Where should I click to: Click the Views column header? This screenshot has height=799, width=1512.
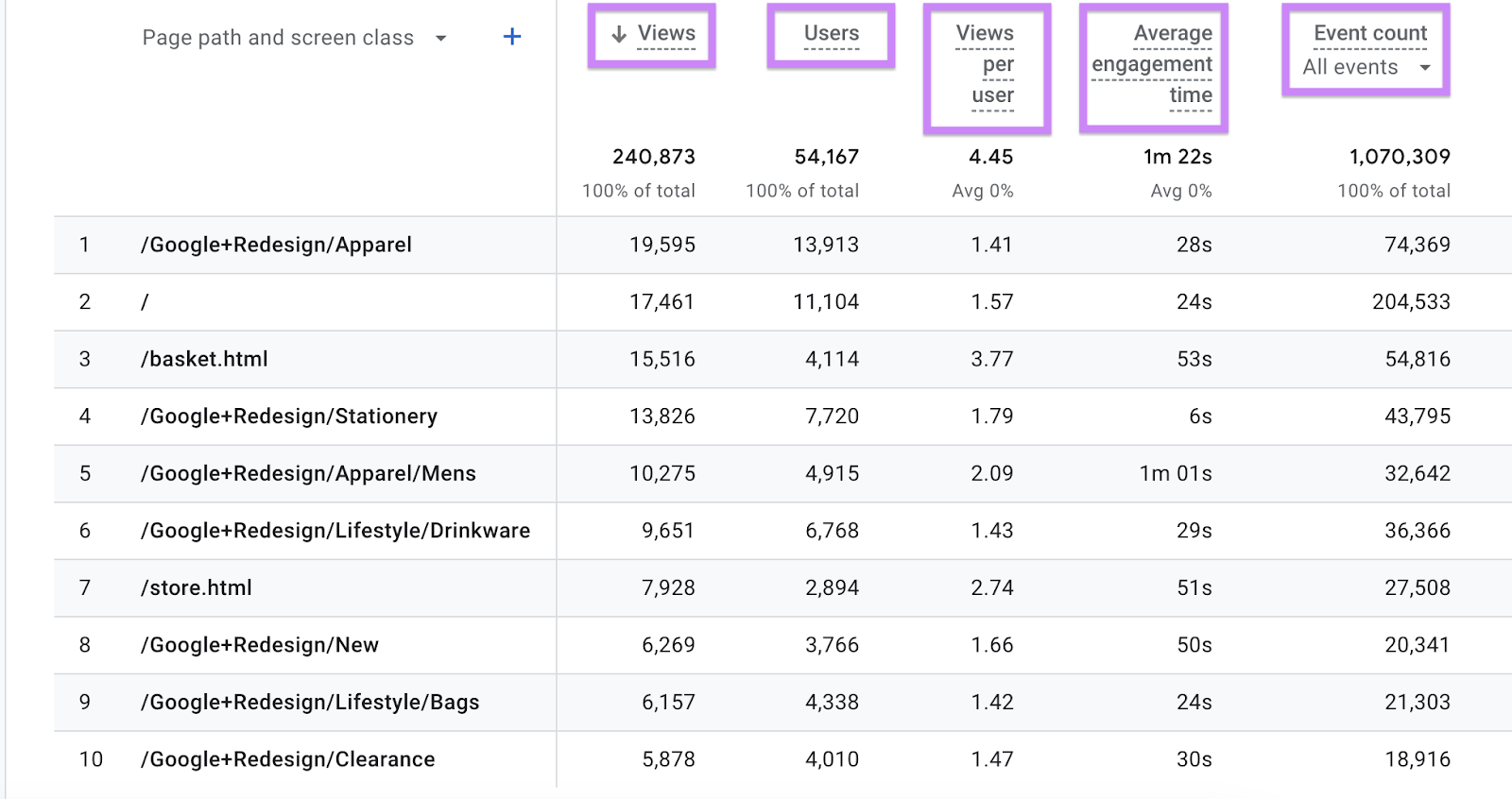[666, 34]
